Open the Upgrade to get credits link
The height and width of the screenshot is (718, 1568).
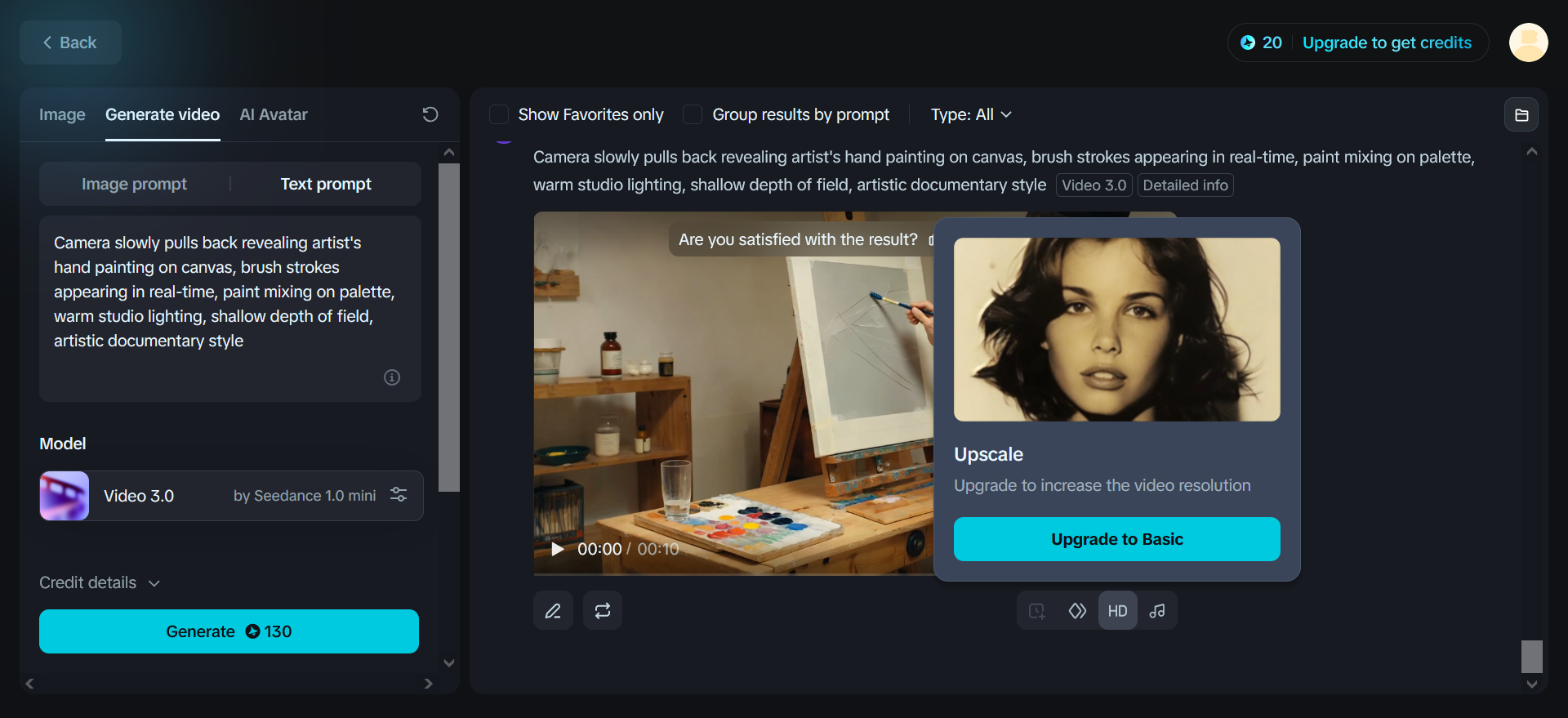click(x=1387, y=42)
